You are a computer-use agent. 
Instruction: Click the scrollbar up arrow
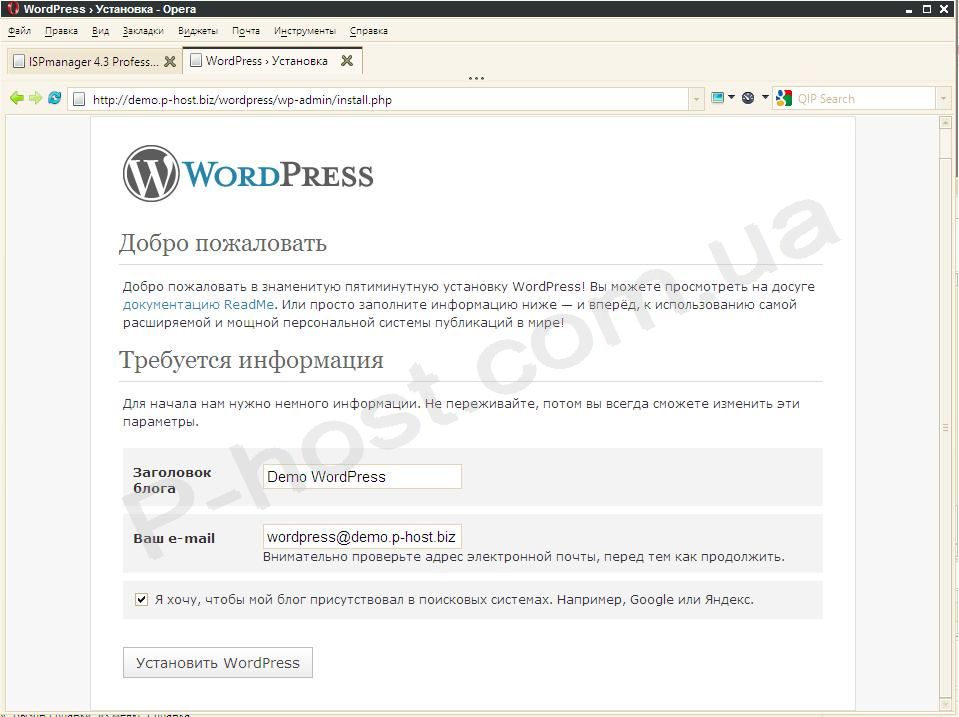click(946, 123)
